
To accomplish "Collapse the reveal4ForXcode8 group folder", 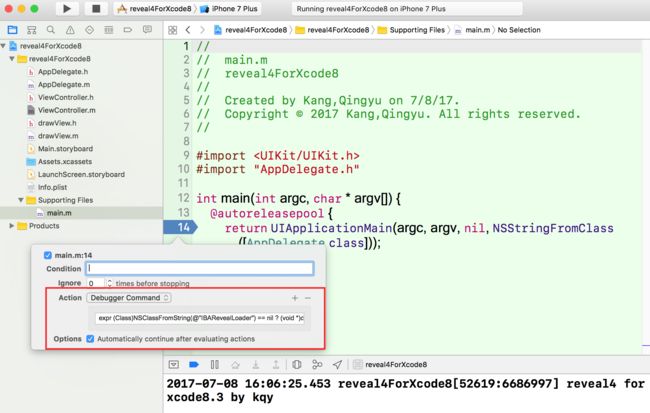I will point(12,58).
